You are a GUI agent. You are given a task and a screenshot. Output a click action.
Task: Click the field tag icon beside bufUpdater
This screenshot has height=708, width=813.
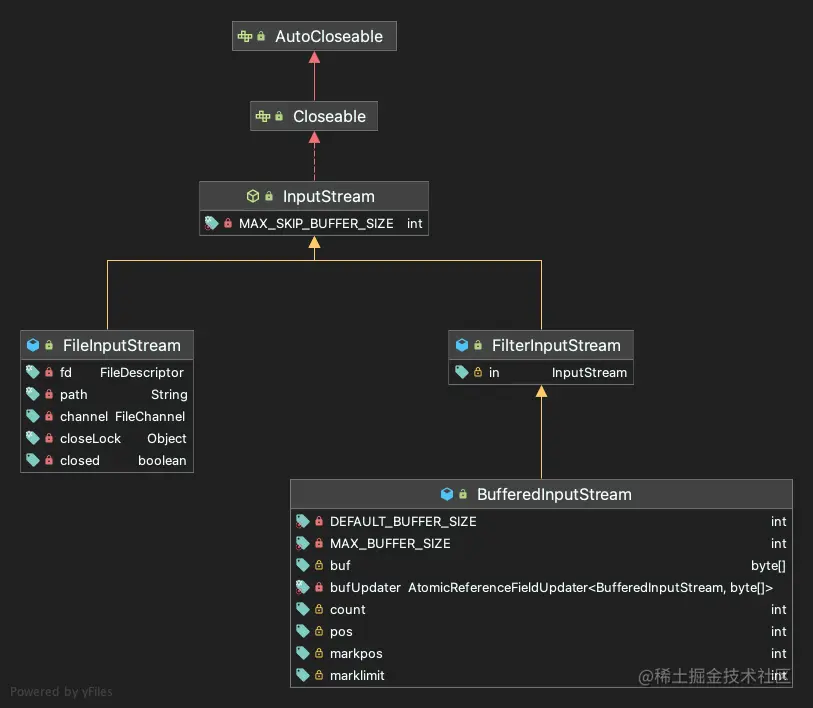pyautogui.click(x=302, y=587)
